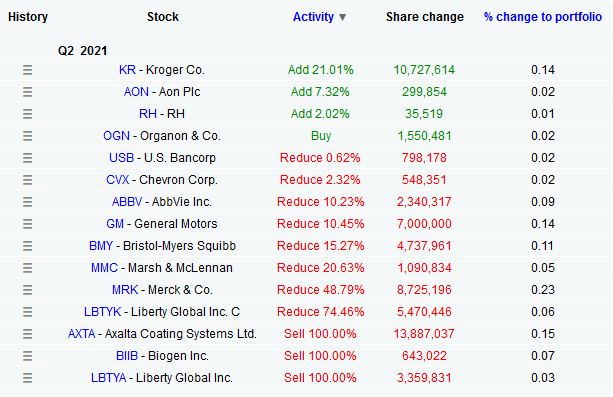
Task: Open history icon for Aon Plc row
Action: pyautogui.click(x=27, y=92)
